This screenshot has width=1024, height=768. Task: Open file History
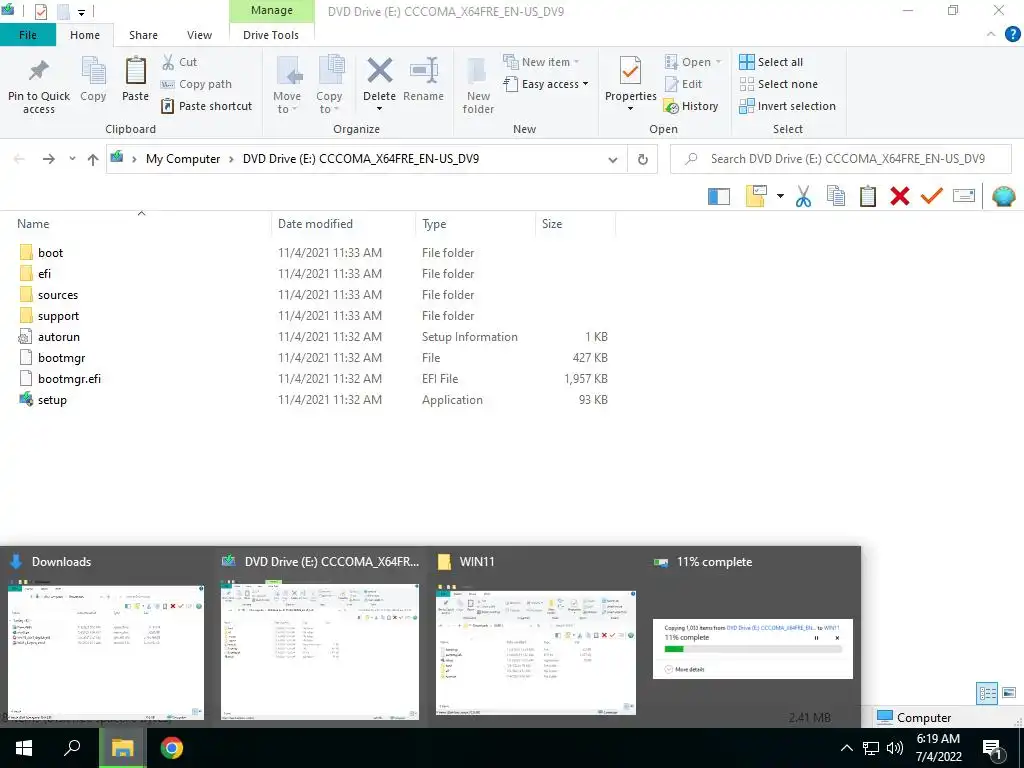[690, 106]
